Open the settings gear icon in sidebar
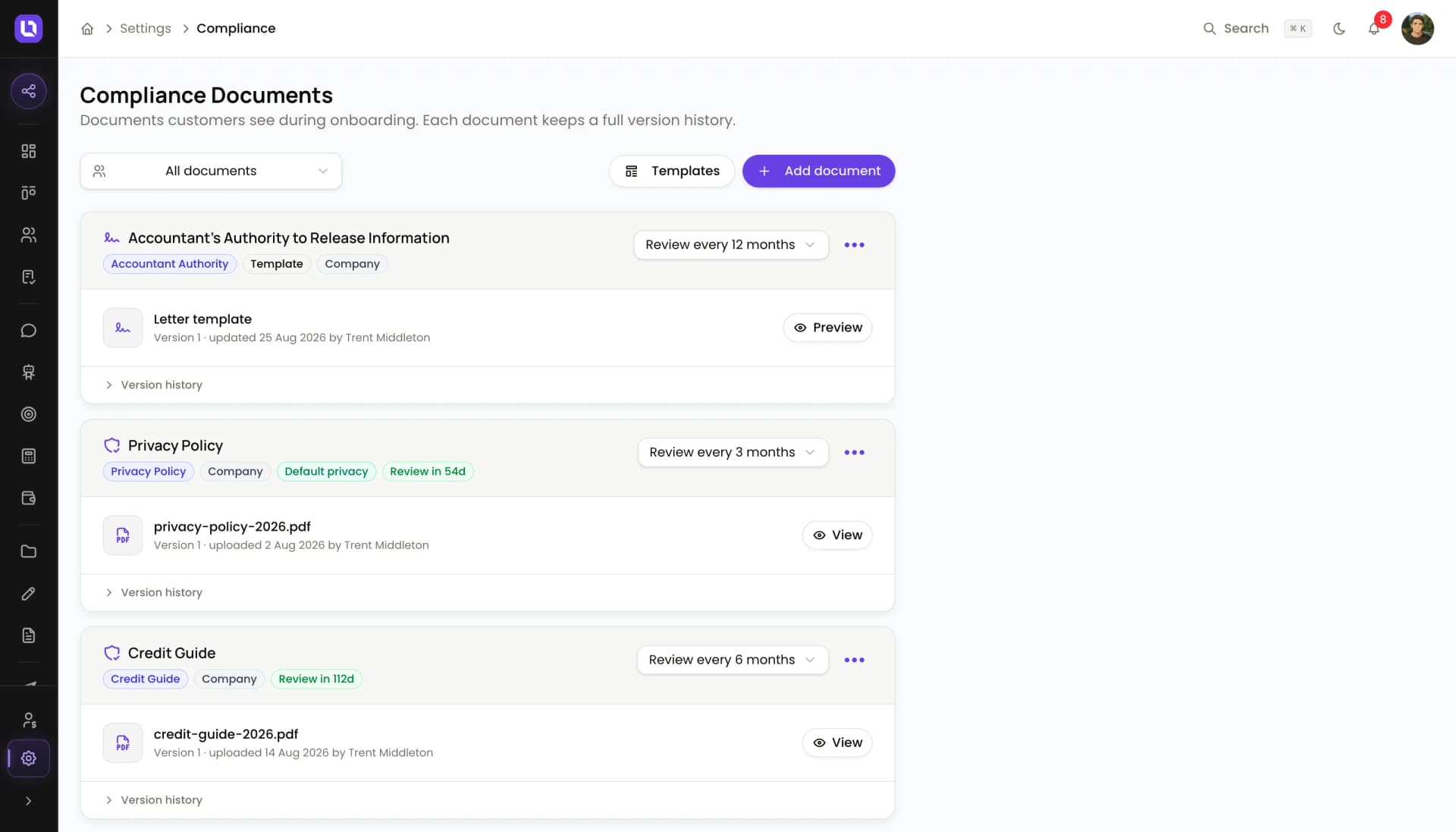 pyautogui.click(x=29, y=758)
